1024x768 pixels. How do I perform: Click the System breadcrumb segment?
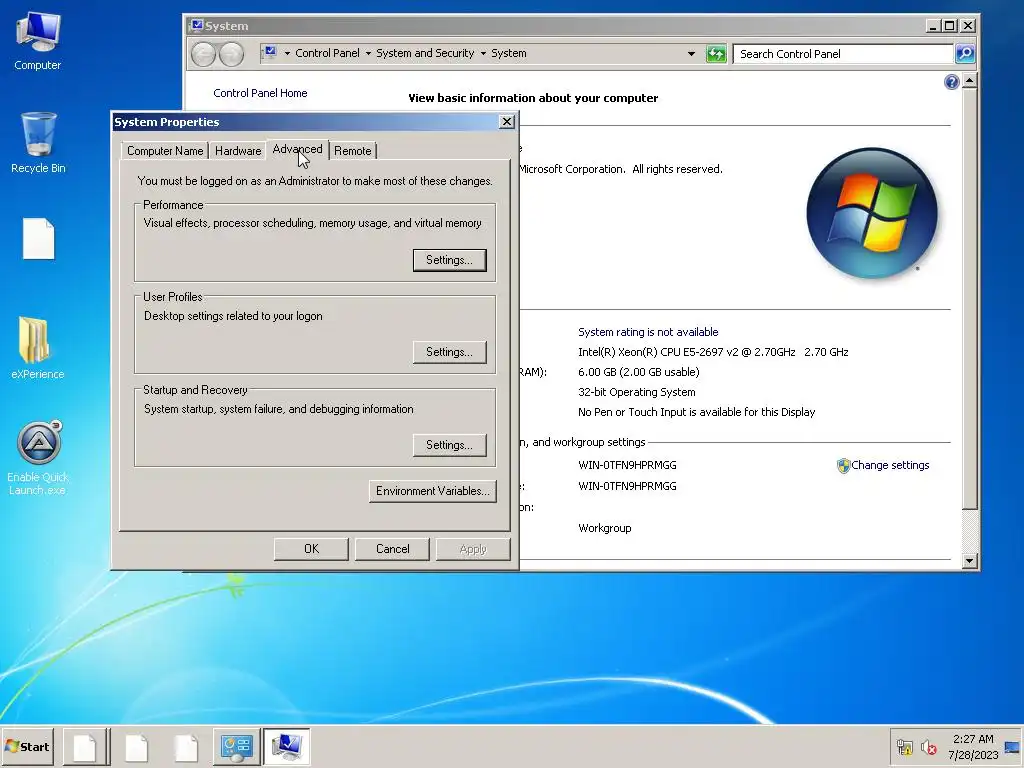(509, 54)
